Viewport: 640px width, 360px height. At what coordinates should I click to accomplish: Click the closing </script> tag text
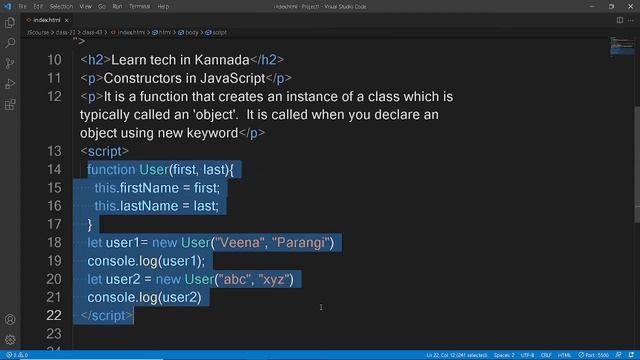[x=107, y=316]
